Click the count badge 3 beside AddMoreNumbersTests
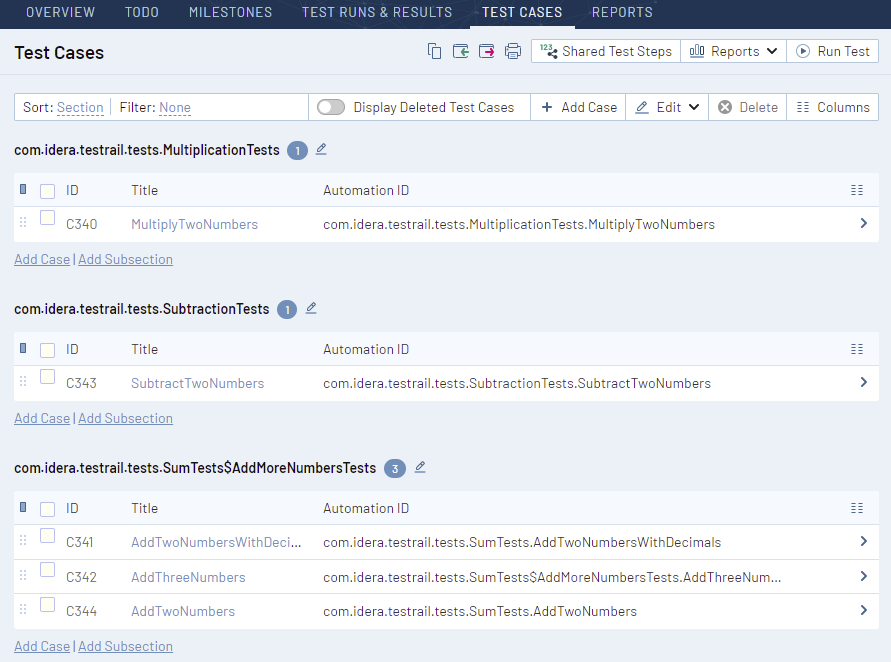This screenshot has height=662, width=891. coord(395,469)
